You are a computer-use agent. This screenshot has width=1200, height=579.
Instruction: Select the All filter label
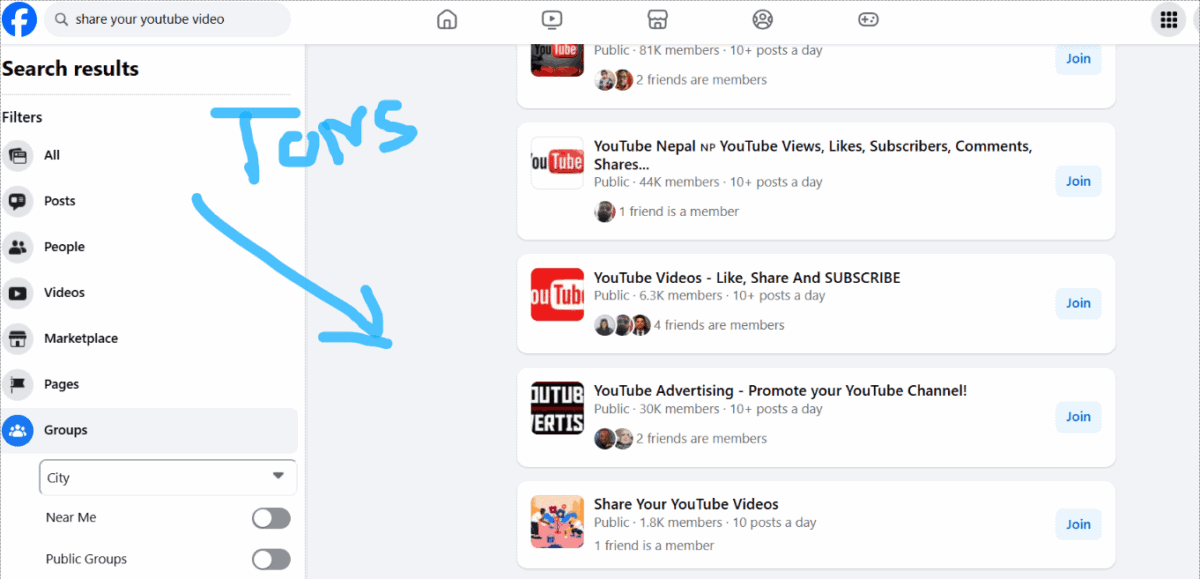point(52,155)
